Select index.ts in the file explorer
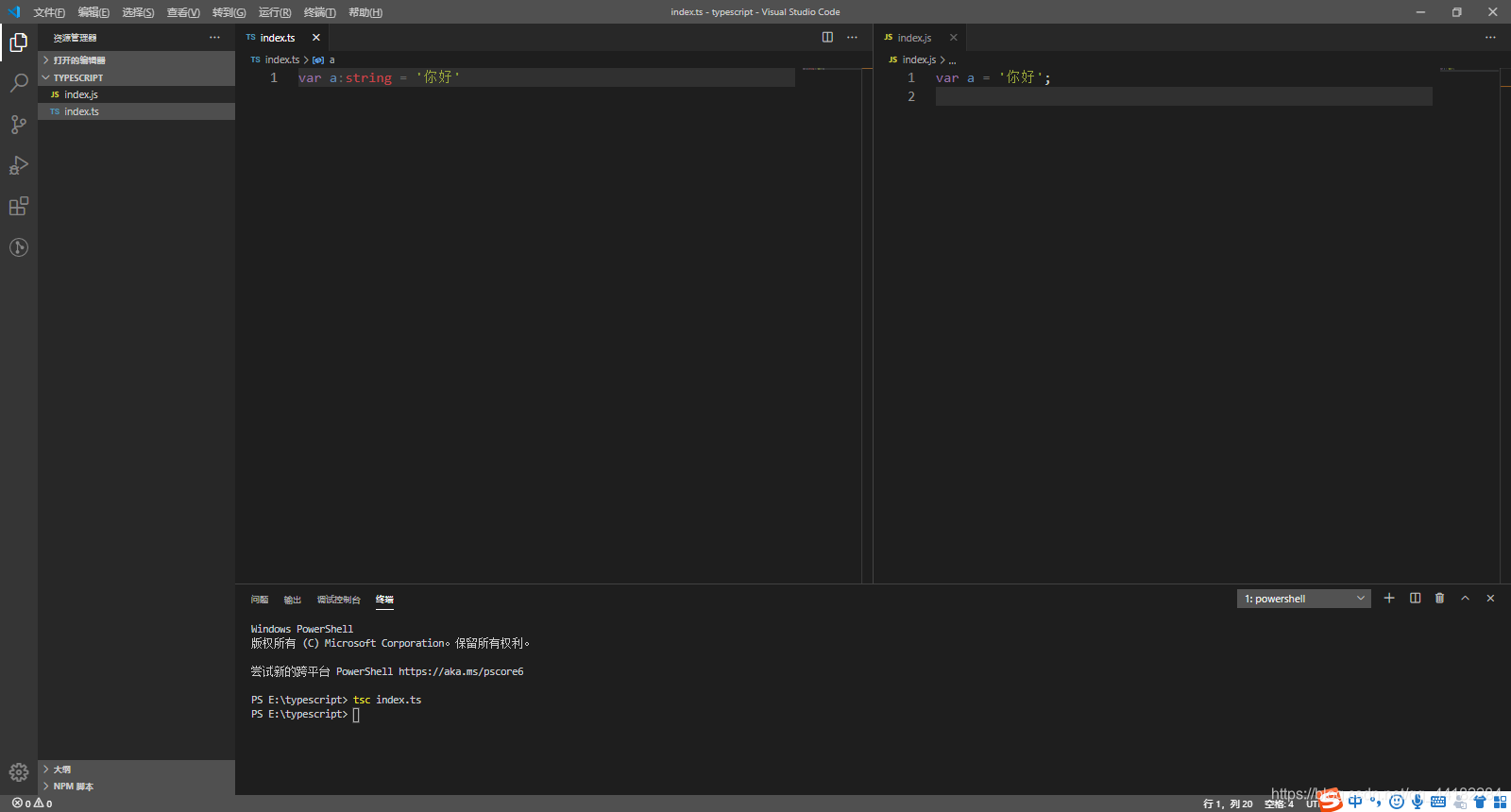The image size is (1511, 812). (x=136, y=111)
